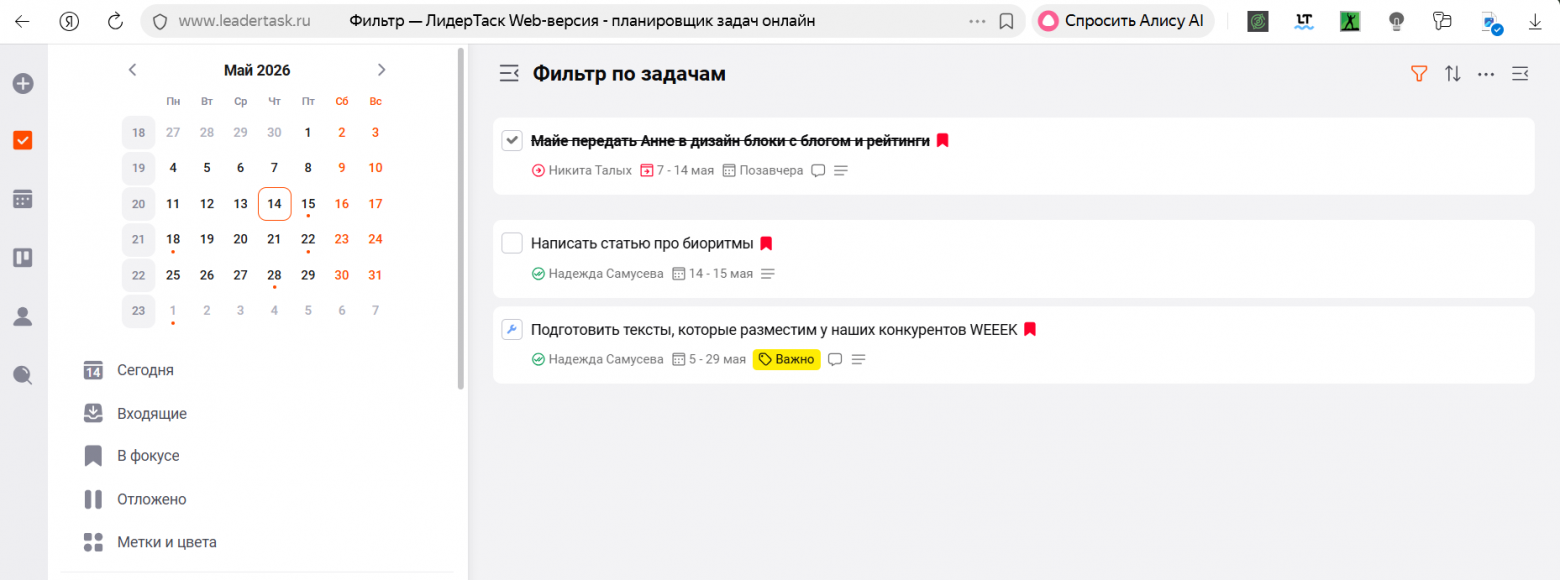Viewport: 1560px width, 580px height.
Task: Click wrench status icon on WEEEK task
Action: tap(512, 330)
